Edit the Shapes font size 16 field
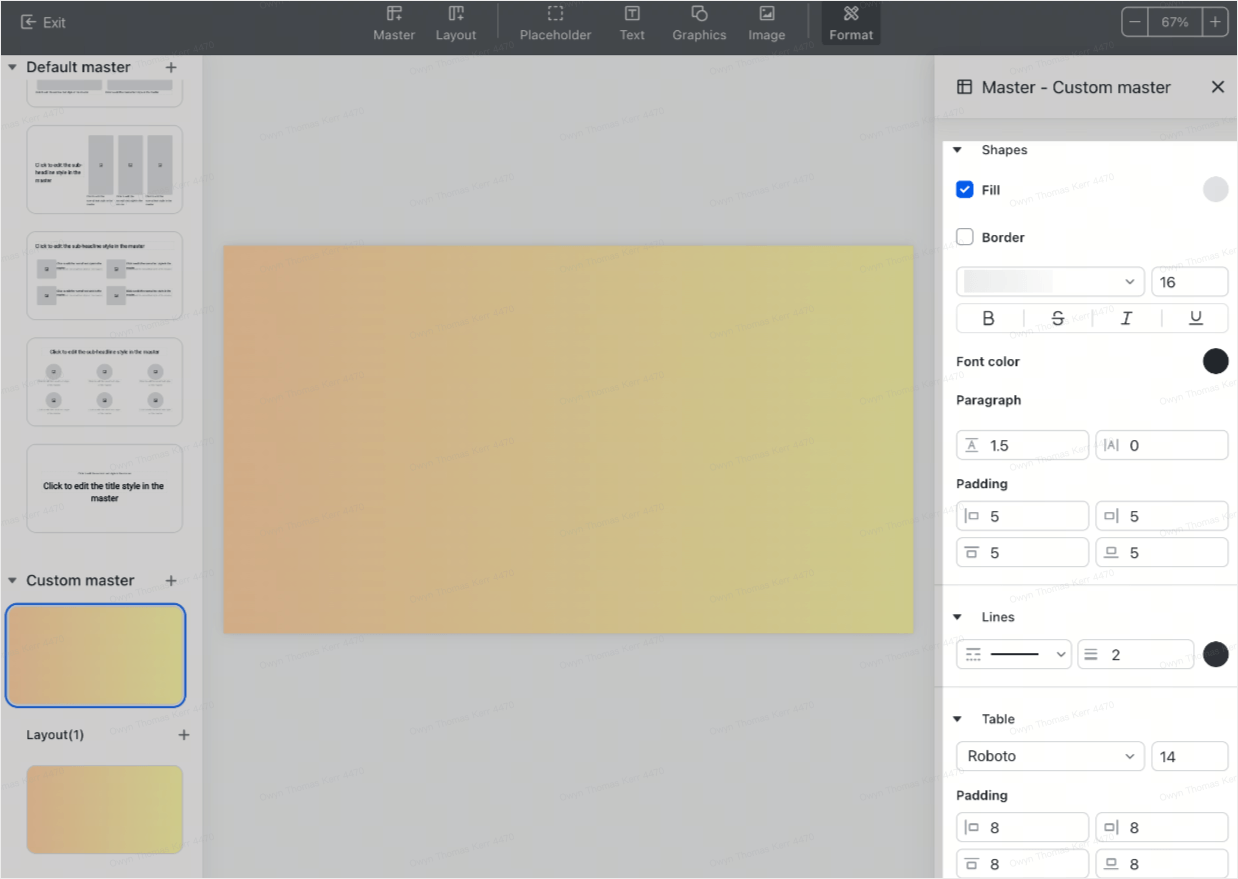This screenshot has height=879, width=1238. [1190, 282]
